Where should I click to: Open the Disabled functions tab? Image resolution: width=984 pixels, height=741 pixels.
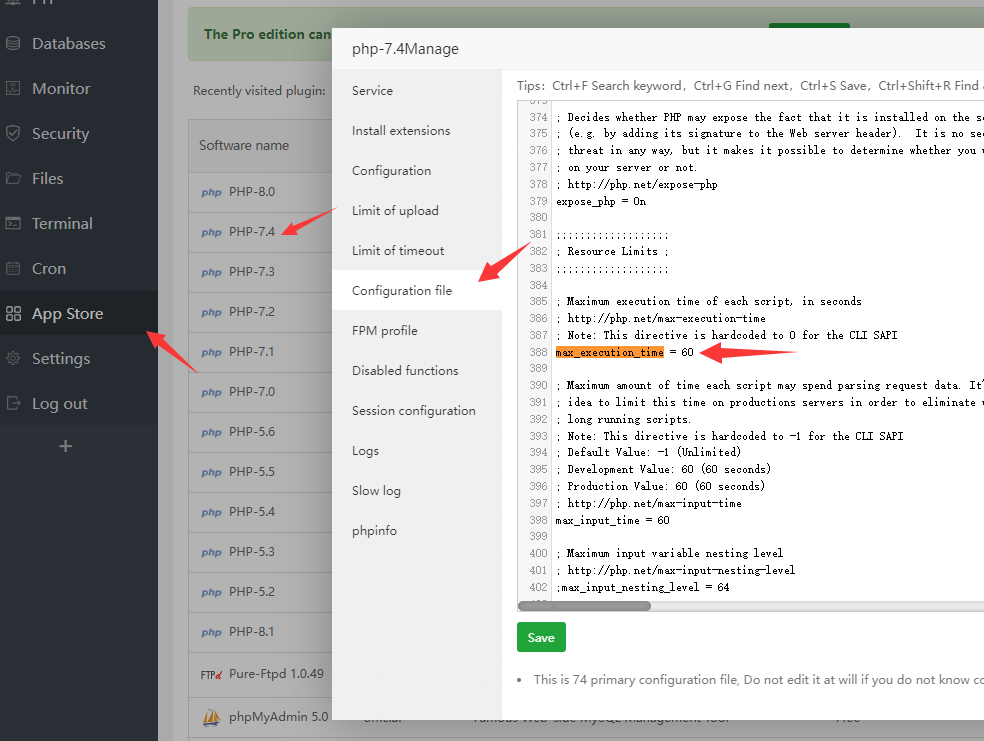click(417, 371)
